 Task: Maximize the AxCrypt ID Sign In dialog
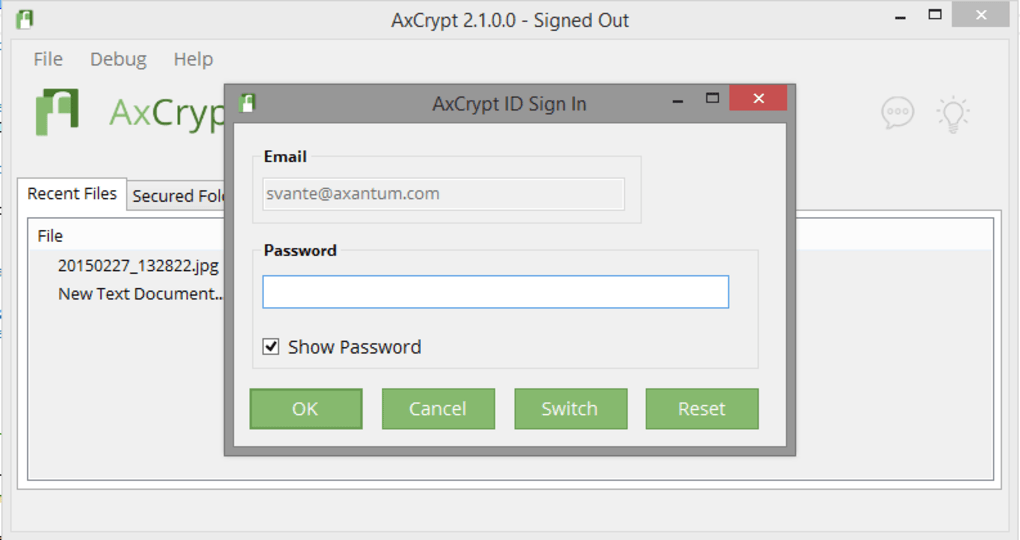coord(712,98)
